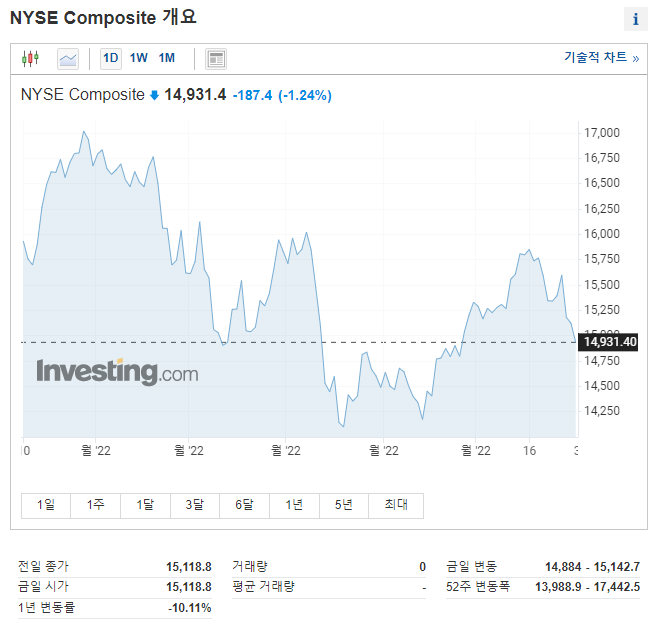Select the 5년 time range tab

344,505
